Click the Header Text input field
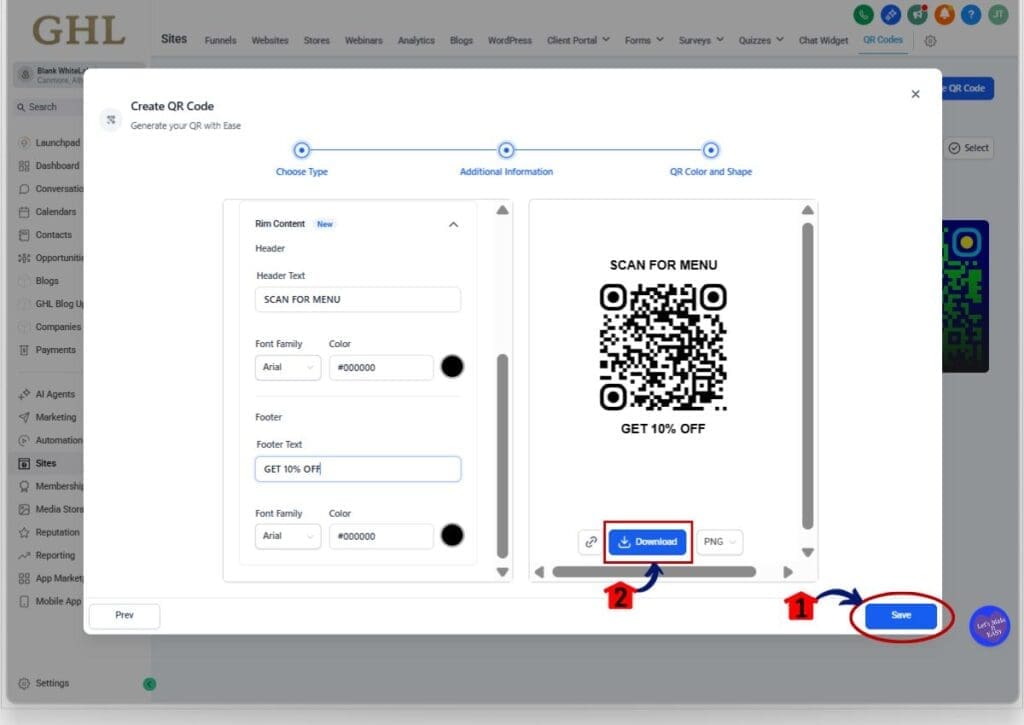Screen dimensions: 1024x725 pos(357,299)
